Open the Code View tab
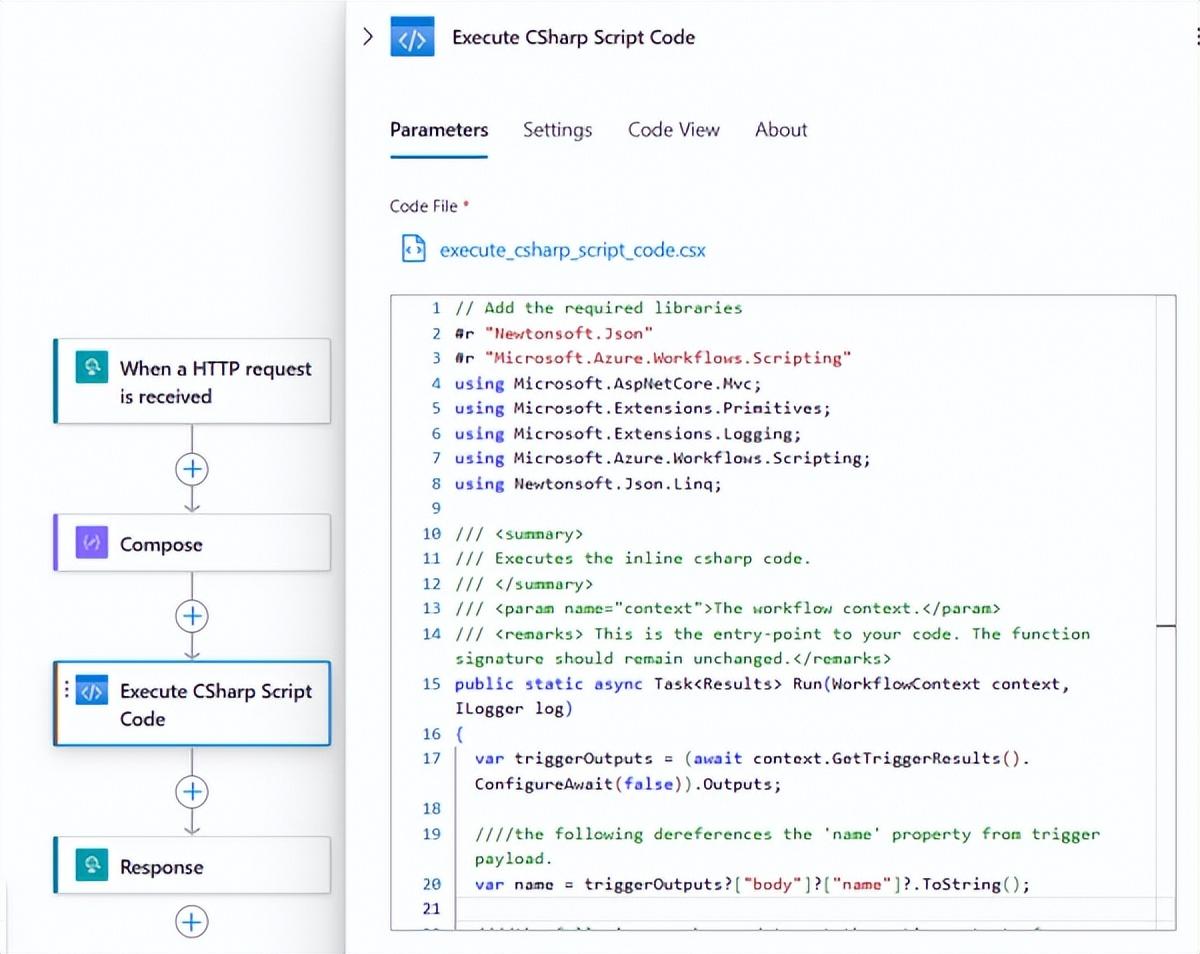 (673, 130)
